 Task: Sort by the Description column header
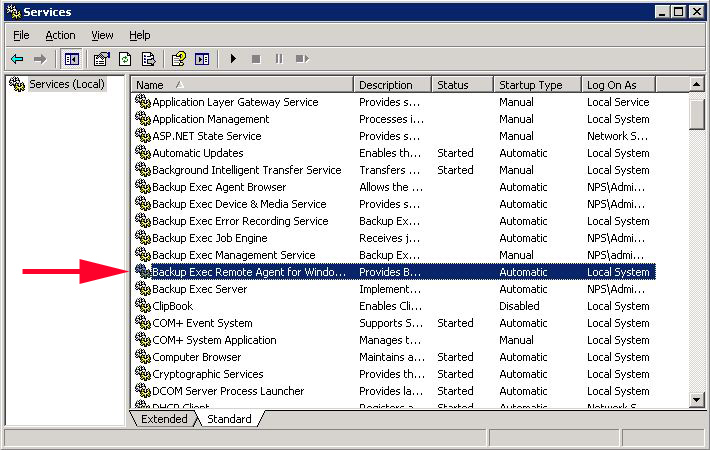pyautogui.click(x=393, y=85)
